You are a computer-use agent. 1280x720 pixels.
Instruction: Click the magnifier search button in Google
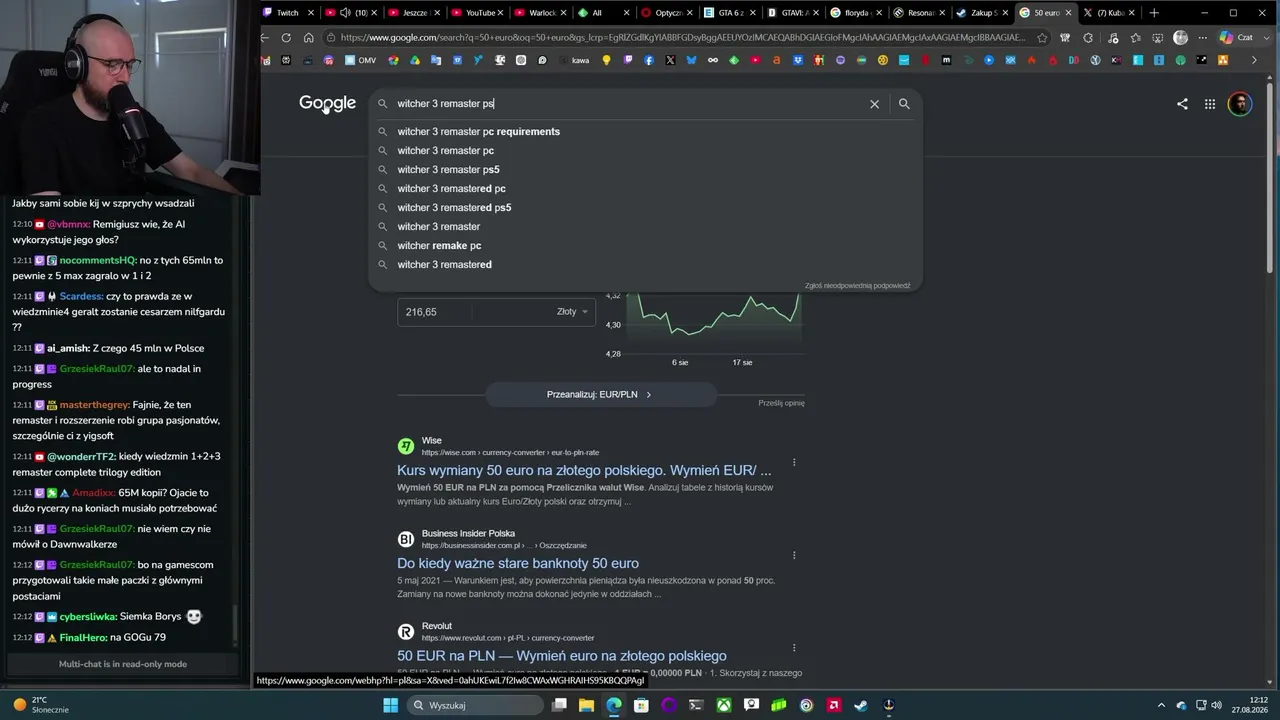point(904,104)
